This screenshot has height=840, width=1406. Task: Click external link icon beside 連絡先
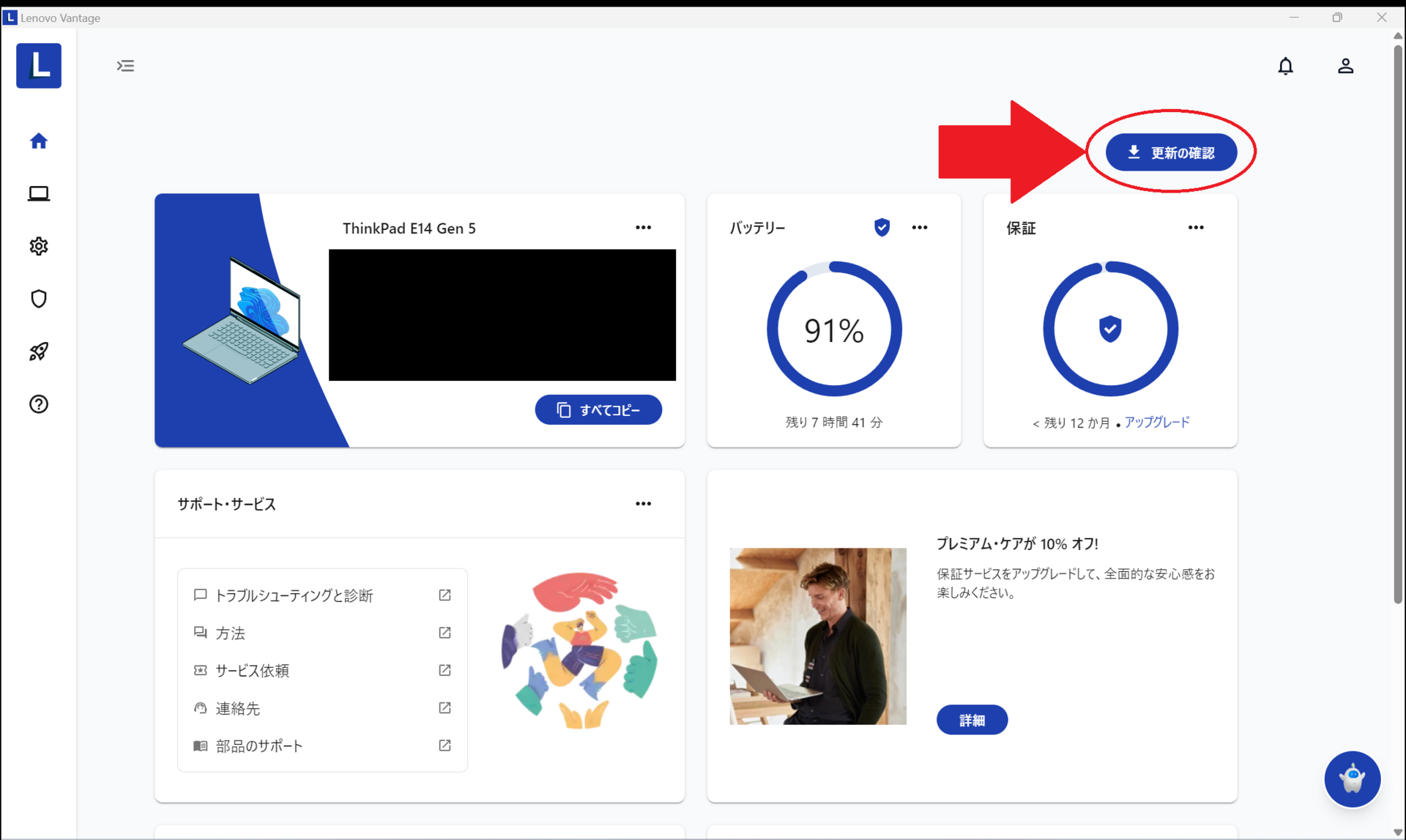click(x=445, y=708)
